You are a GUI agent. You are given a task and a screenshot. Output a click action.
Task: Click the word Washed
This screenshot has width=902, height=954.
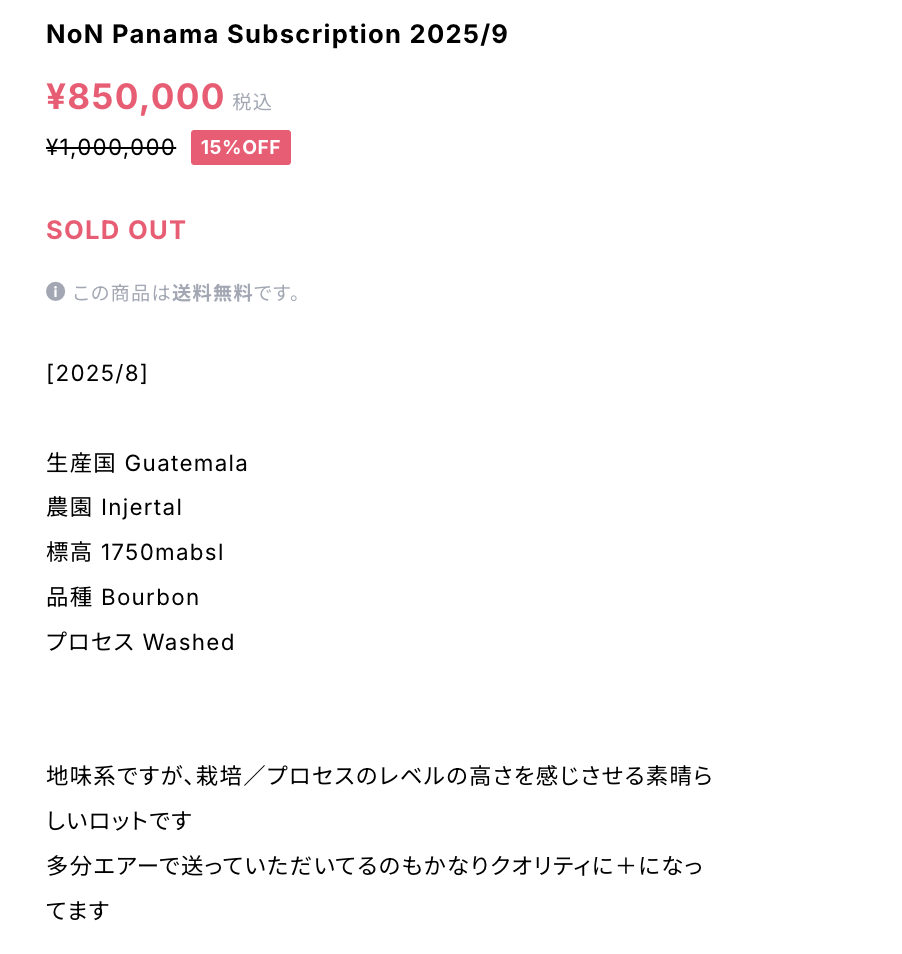(x=189, y=642)
